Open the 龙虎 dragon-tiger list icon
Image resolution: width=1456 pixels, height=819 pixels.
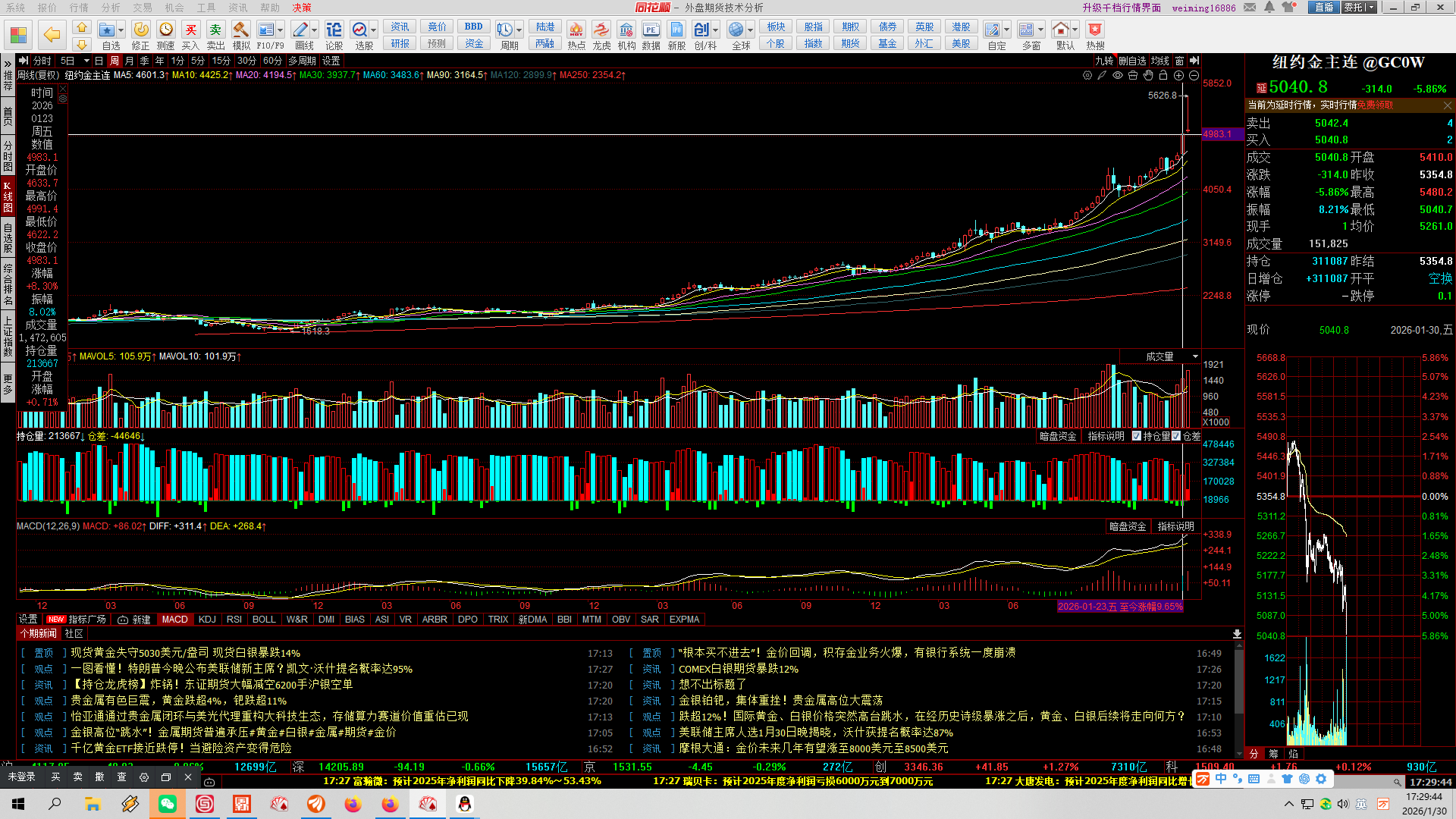pyautogui.click(x=601, y=30)
